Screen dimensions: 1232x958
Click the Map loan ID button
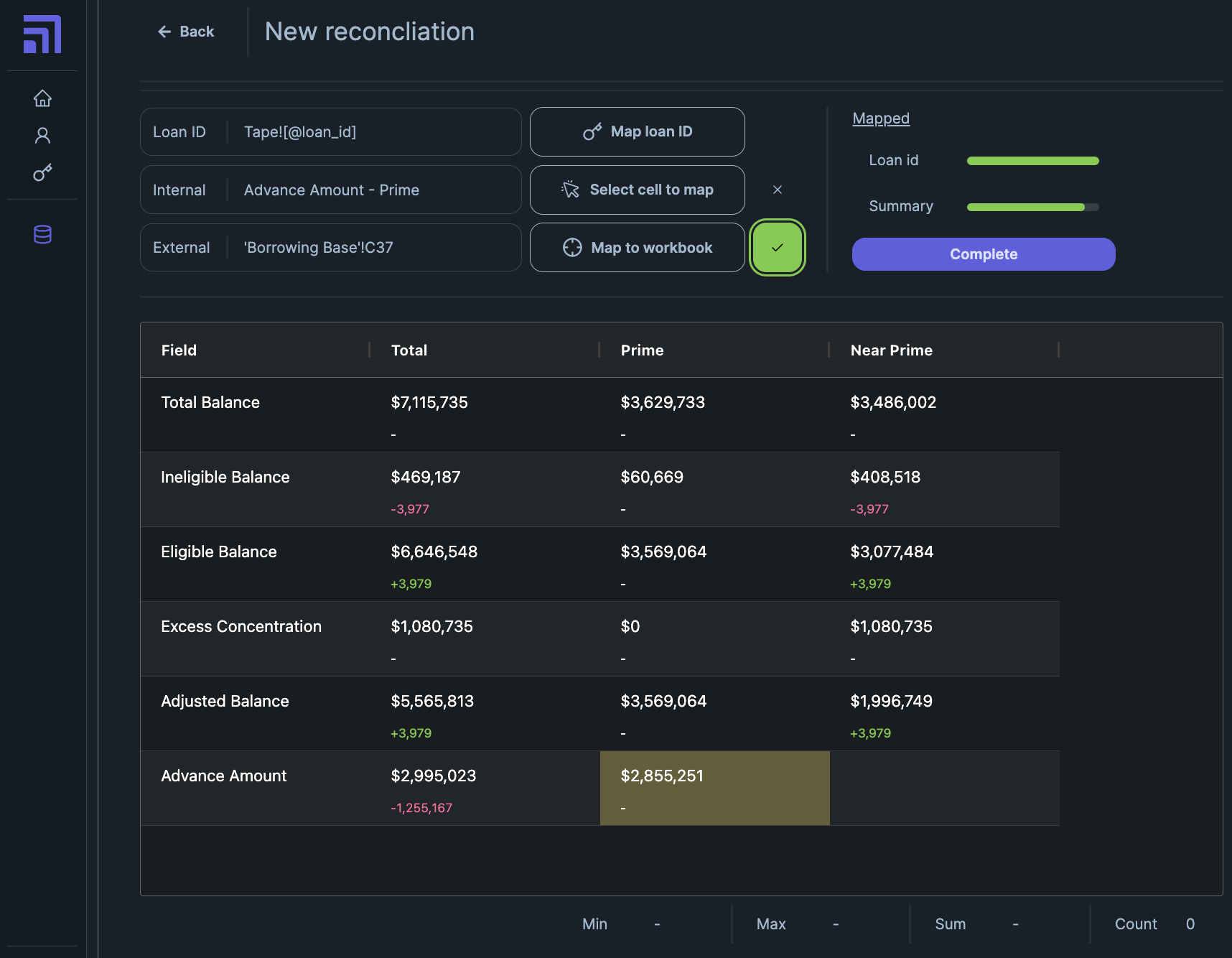pos(637,131)
